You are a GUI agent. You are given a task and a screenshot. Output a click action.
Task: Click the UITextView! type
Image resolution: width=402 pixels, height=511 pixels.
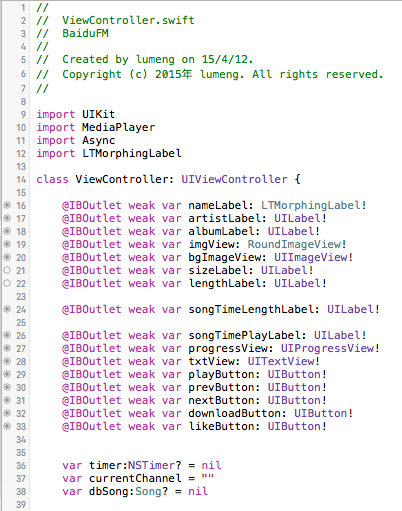(x=284, y=361)
